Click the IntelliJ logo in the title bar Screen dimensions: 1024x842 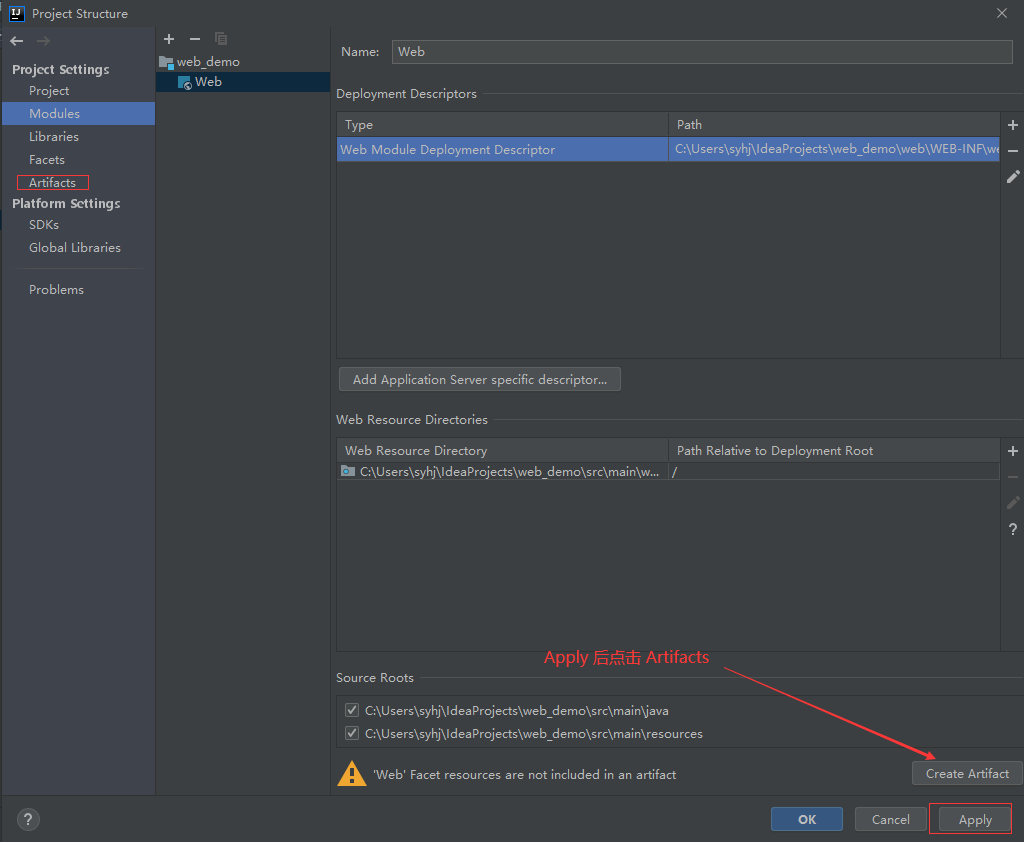pyautogui.click(x=16, y=13)
